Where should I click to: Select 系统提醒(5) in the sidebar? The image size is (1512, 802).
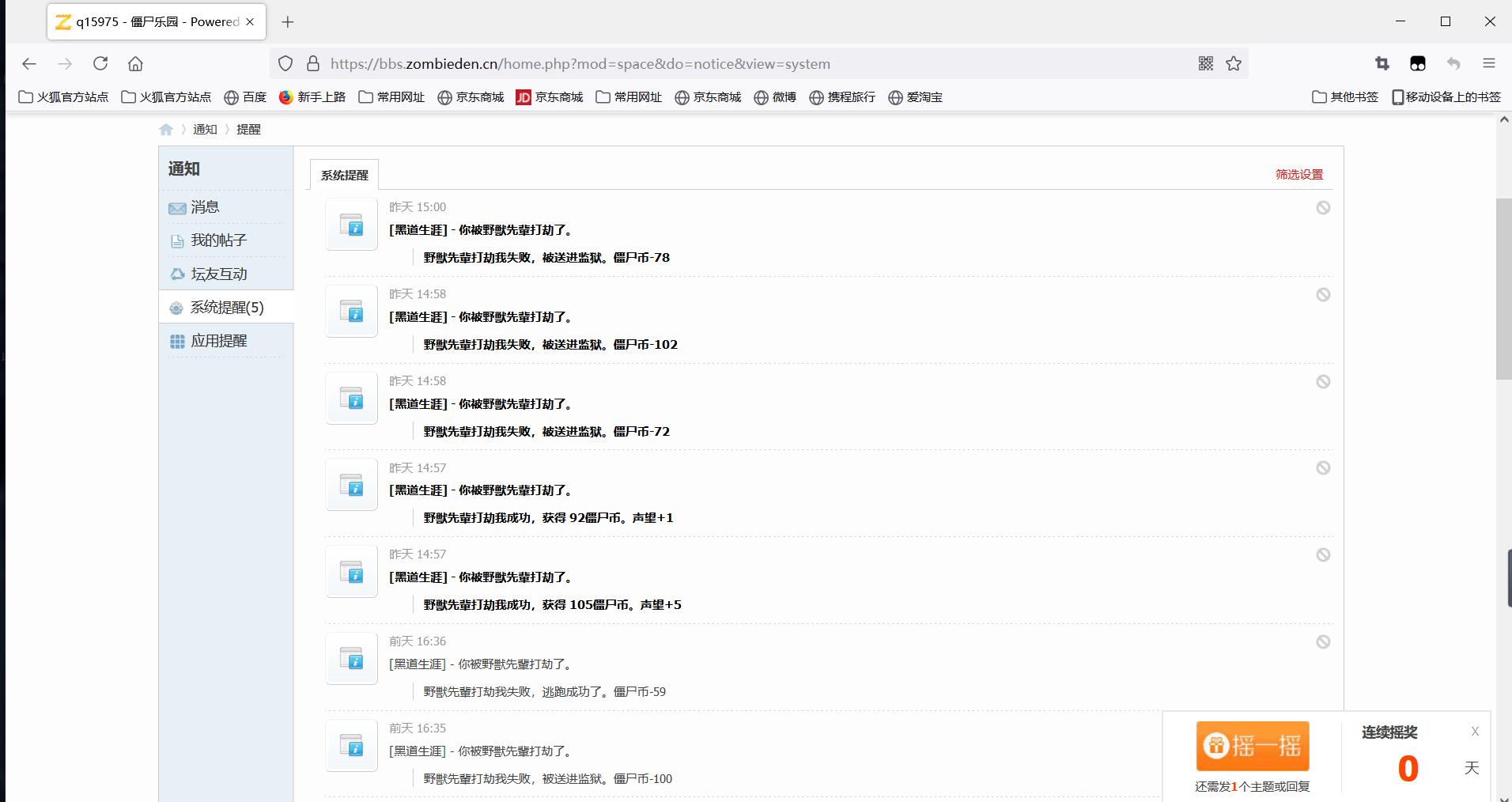[x=227, y=308]
